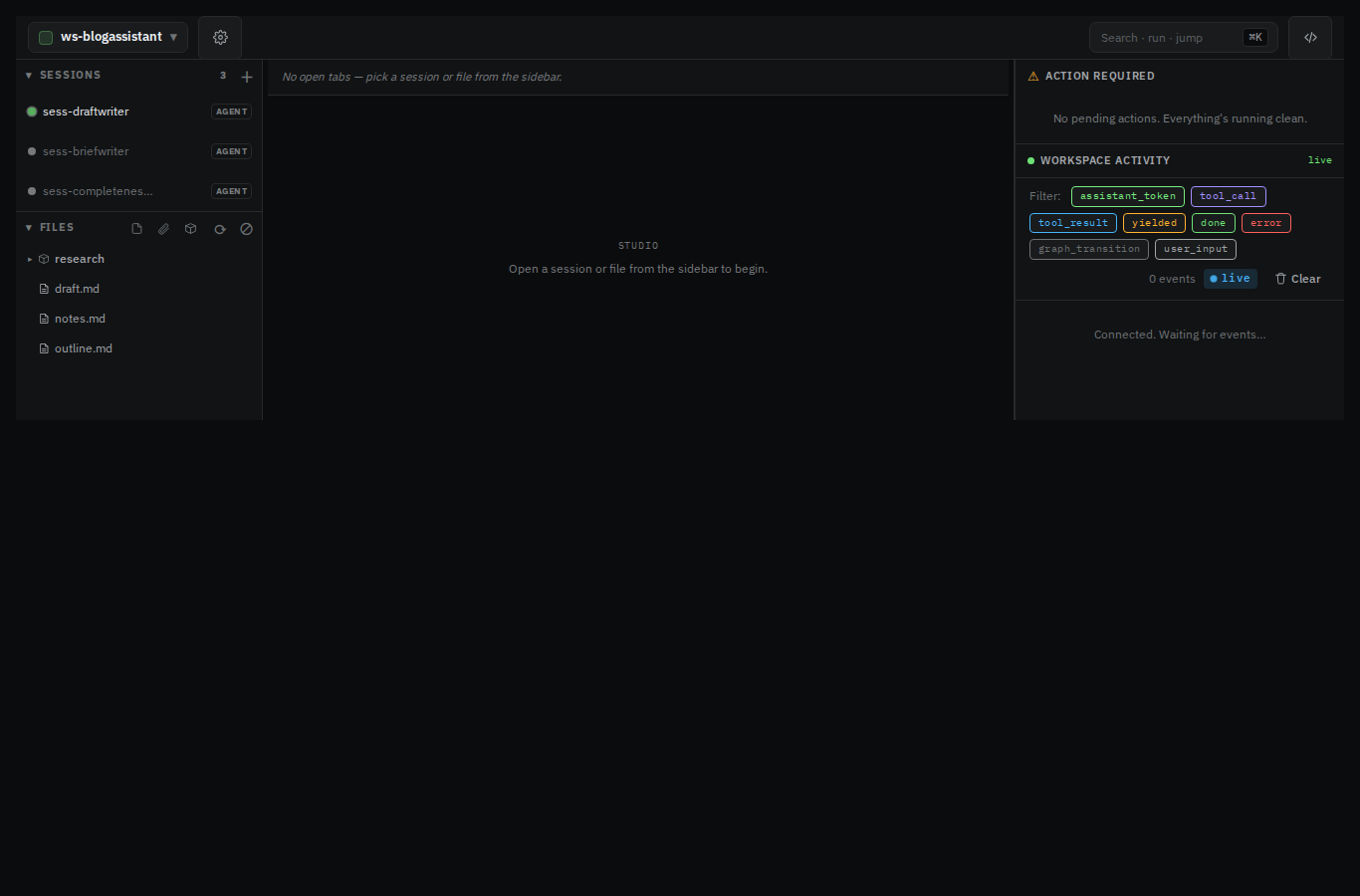Create a new file in Files panel

pyautogui.click(x=136, y=229)
